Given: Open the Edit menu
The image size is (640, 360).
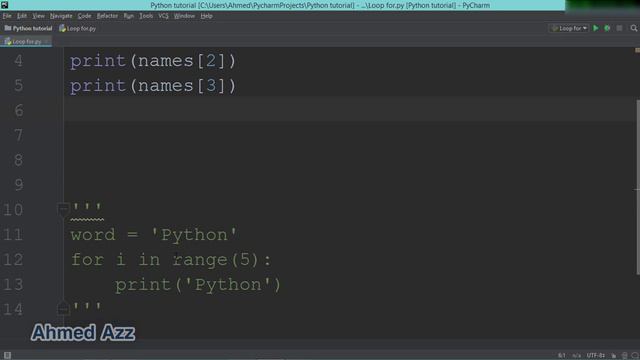Looking at the screenshot, I should coord(22,16).
